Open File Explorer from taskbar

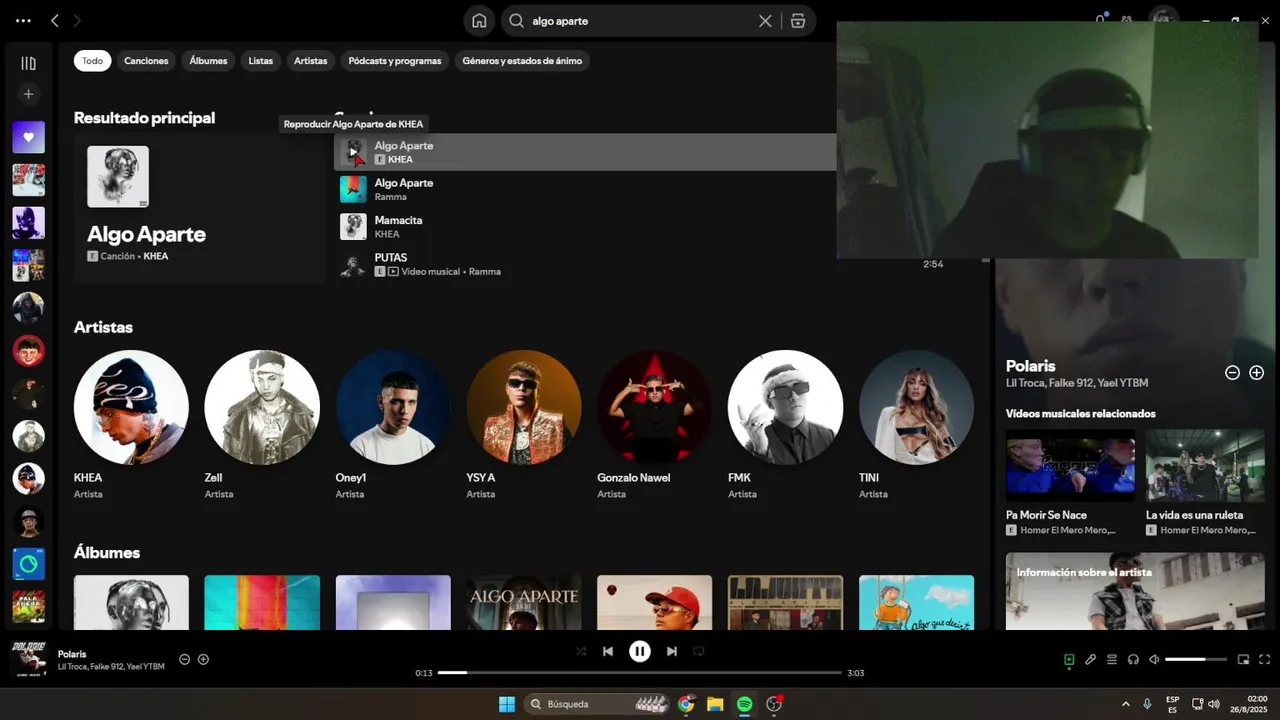(715, 704)
